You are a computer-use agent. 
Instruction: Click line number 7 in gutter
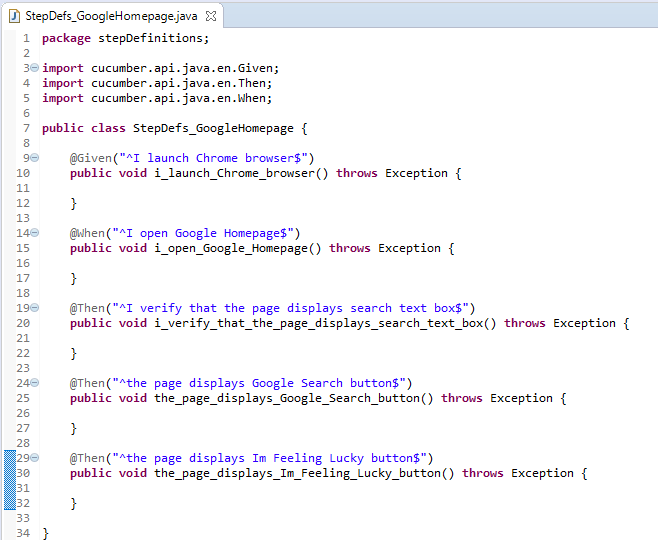26,128
